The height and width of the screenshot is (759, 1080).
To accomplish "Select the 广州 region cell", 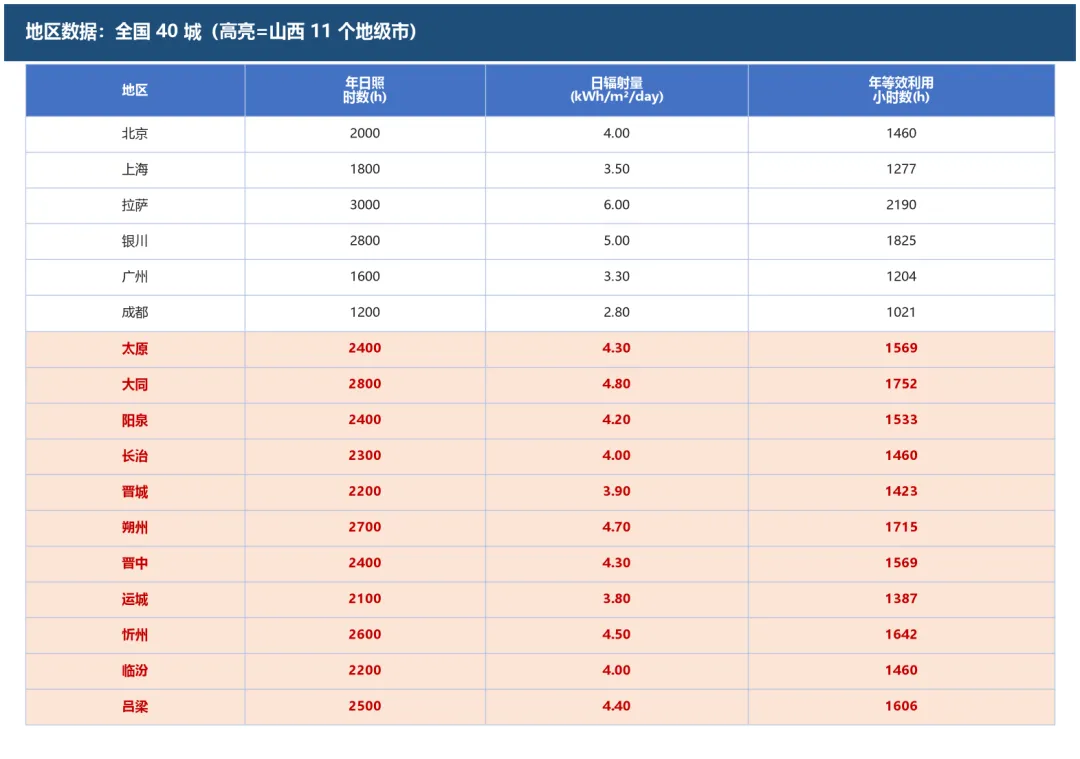I will point(135,277).
